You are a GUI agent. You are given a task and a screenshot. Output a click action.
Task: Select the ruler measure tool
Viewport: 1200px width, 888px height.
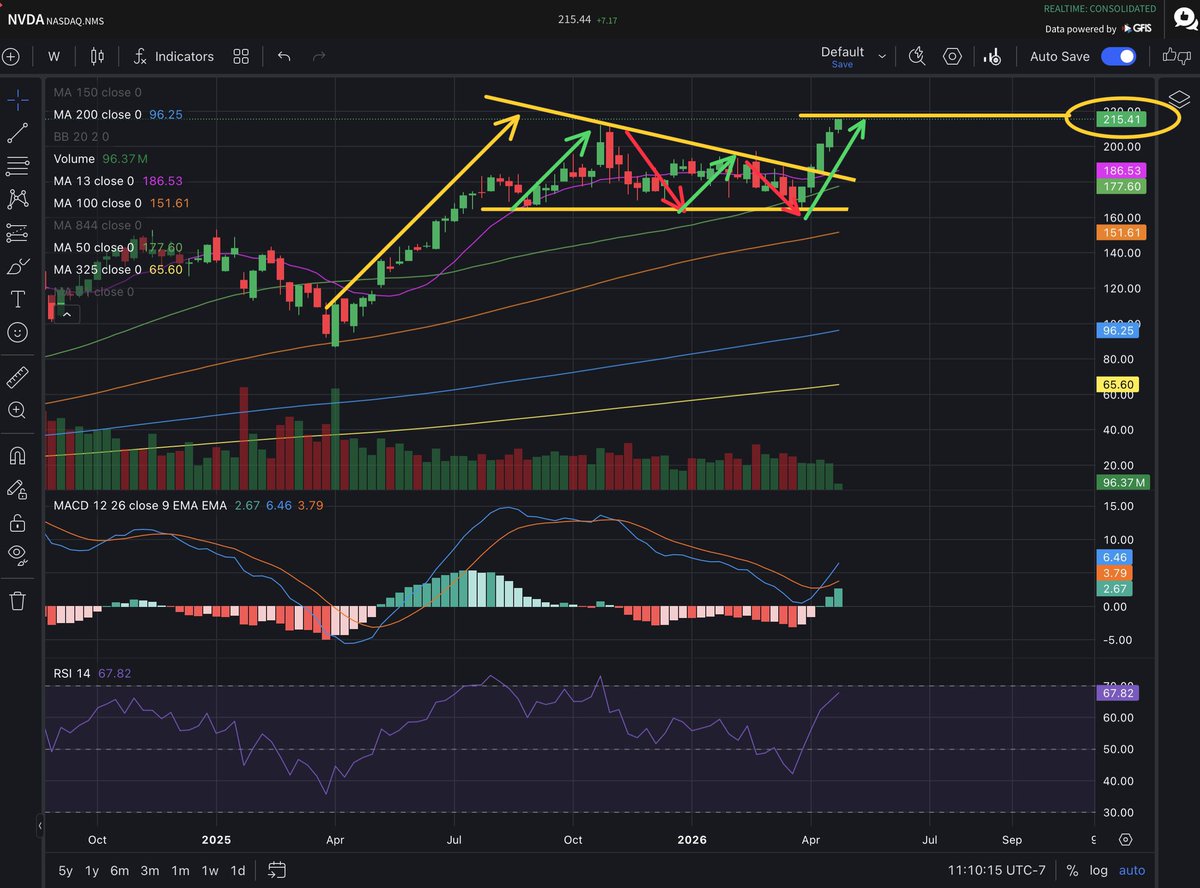pos(17,377)
